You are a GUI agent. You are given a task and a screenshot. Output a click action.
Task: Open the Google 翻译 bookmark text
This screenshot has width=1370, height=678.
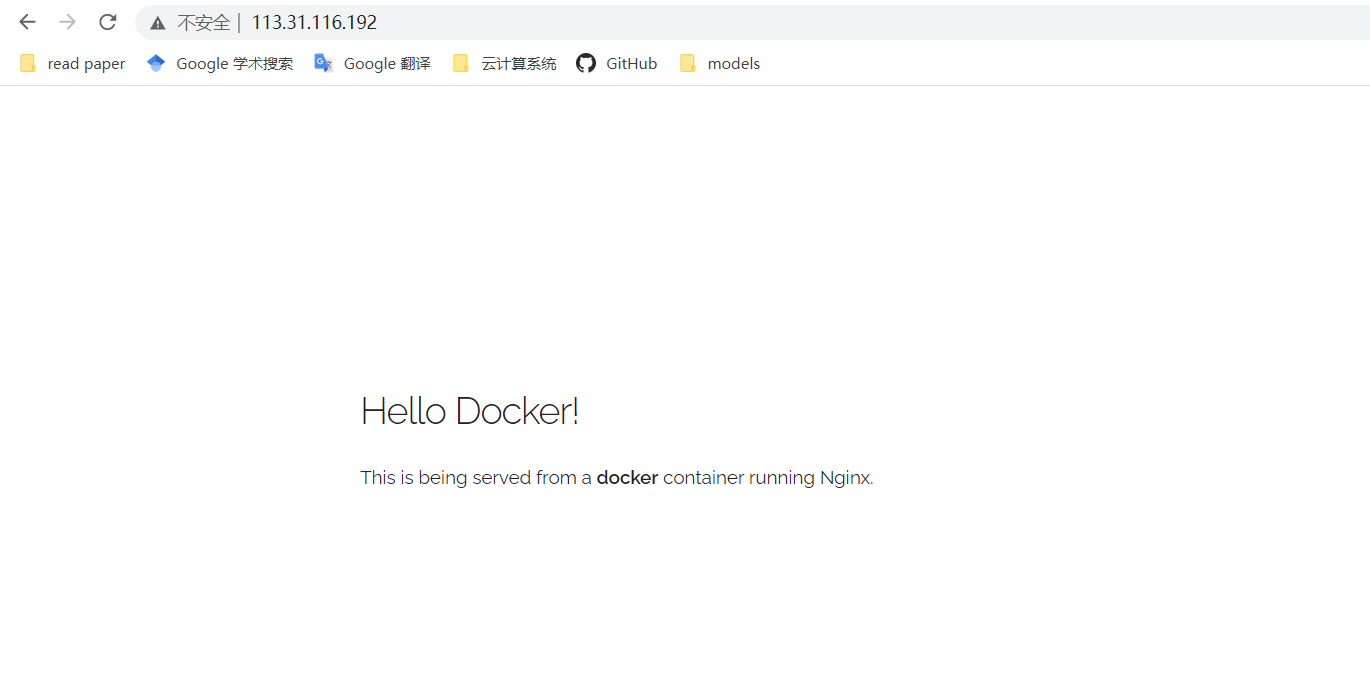(387, 64)
